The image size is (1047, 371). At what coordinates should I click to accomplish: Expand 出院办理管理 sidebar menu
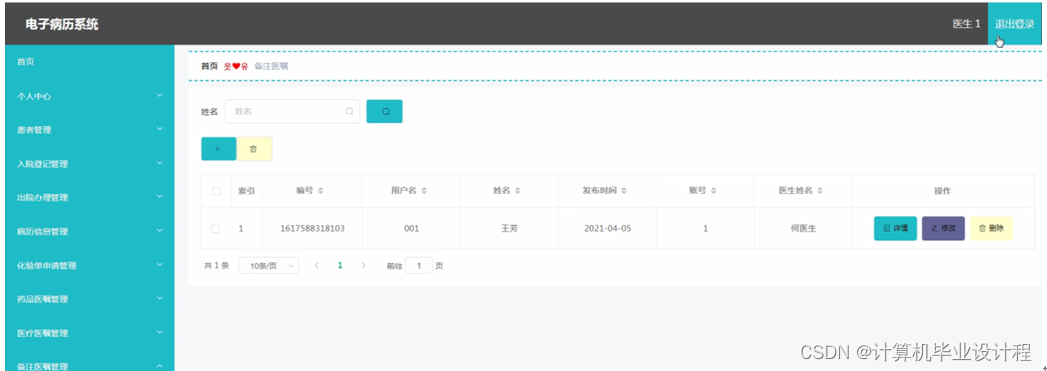pyautogui.click(x=89, y=198)
